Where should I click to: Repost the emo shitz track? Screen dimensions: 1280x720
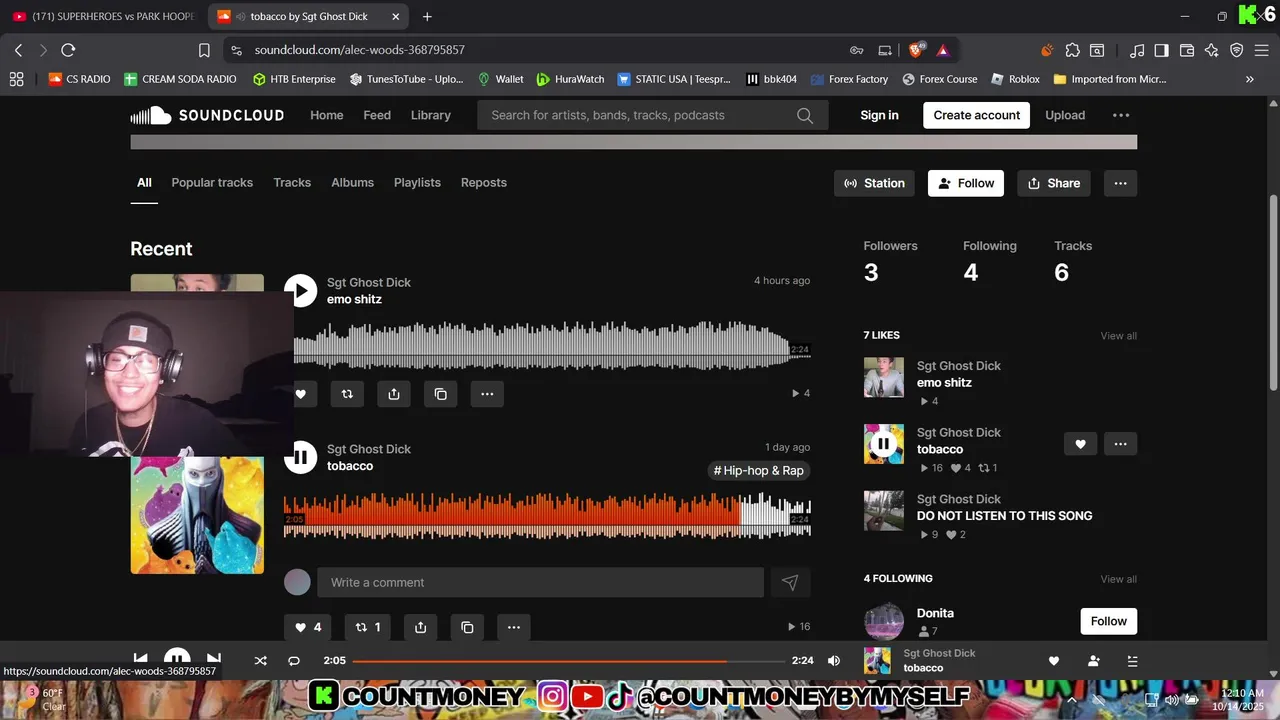[347, 394]
